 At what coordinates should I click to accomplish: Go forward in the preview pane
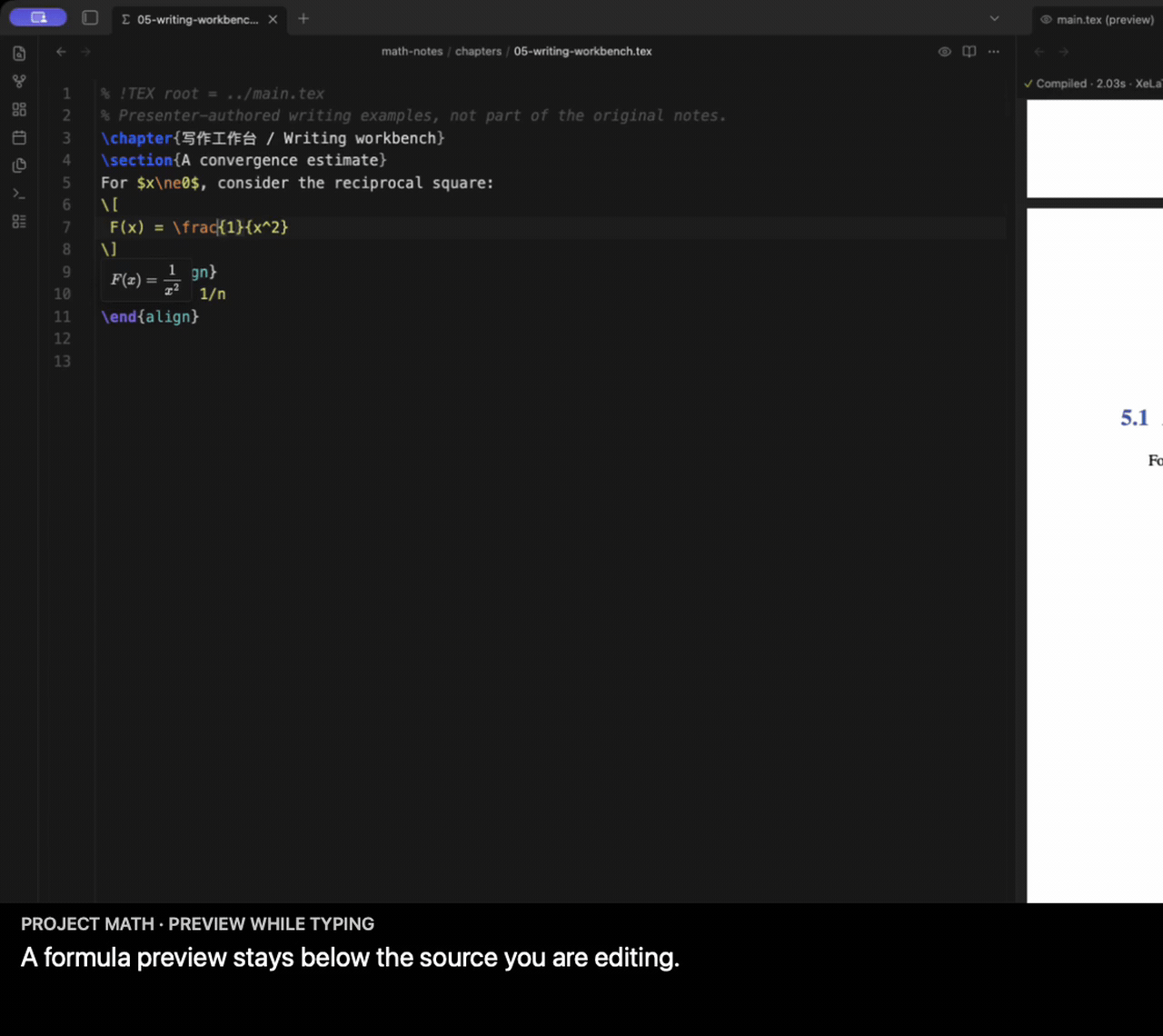click(1064, 52)
